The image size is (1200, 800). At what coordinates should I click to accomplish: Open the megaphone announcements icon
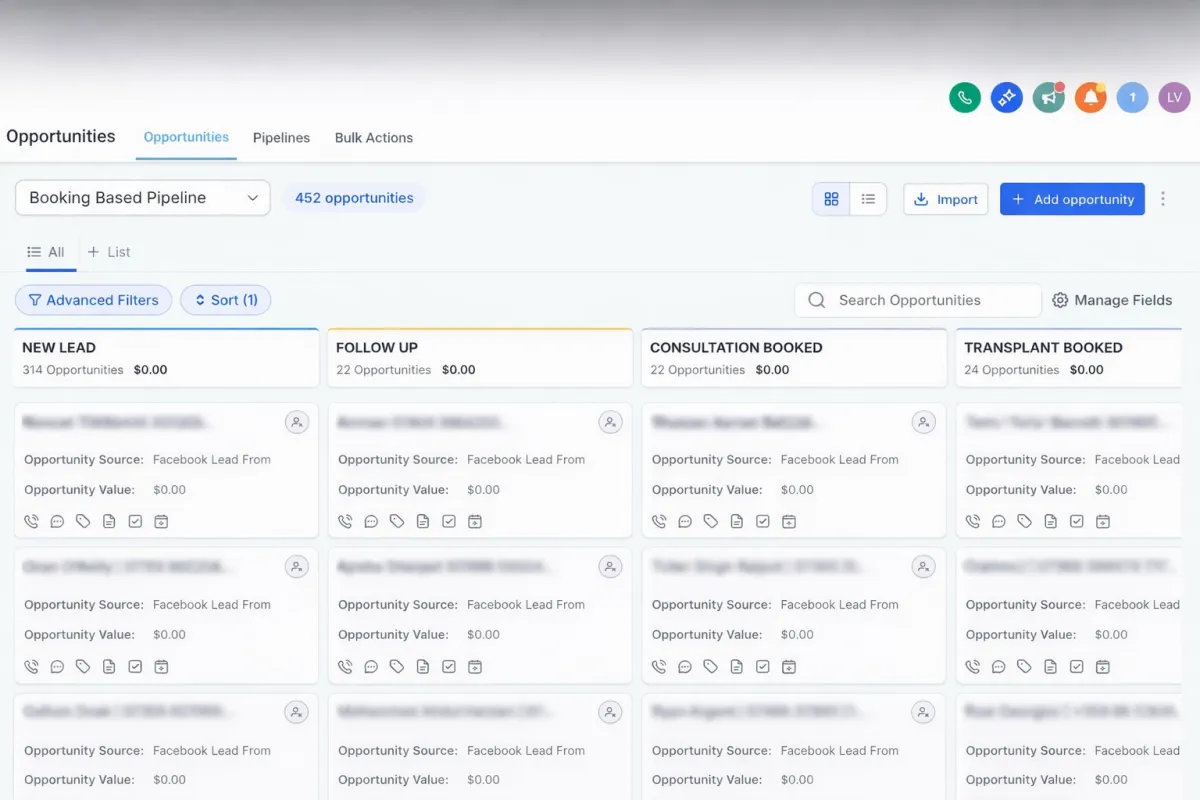1048,97
